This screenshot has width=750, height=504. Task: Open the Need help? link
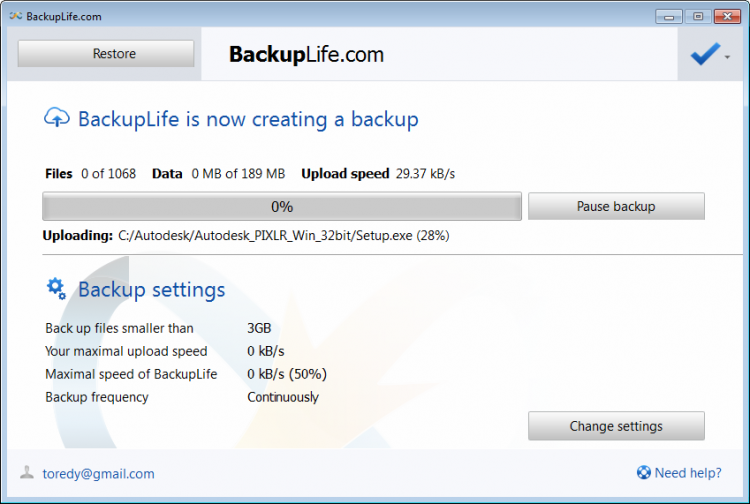coord(687,473)
